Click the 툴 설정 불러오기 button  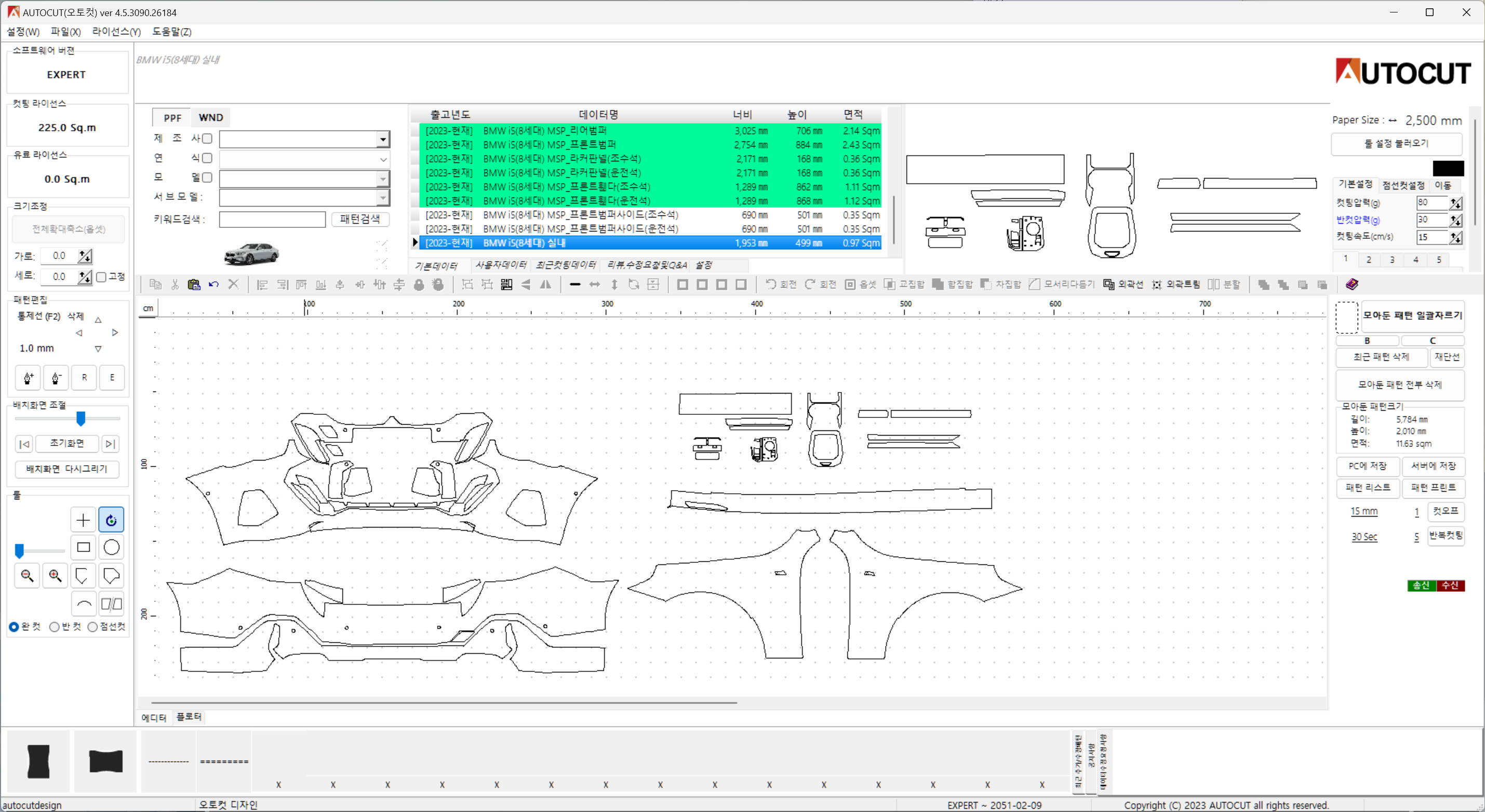(1396, 143)
